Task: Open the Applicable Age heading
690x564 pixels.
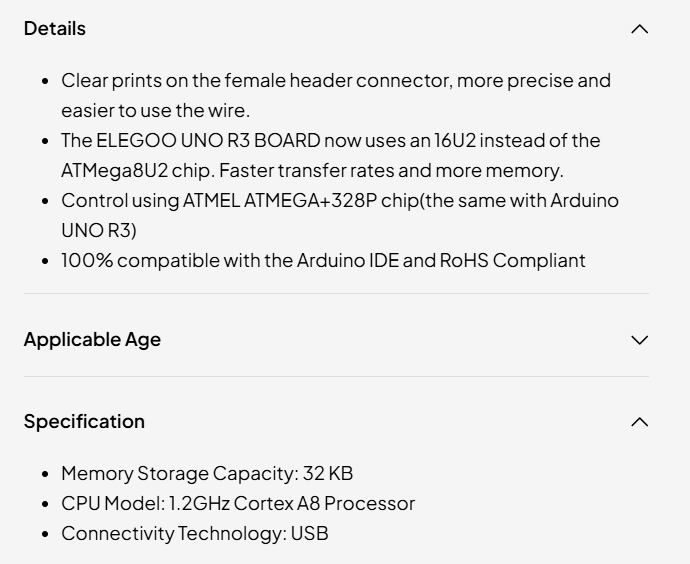Action: click(x=92, y=339)
